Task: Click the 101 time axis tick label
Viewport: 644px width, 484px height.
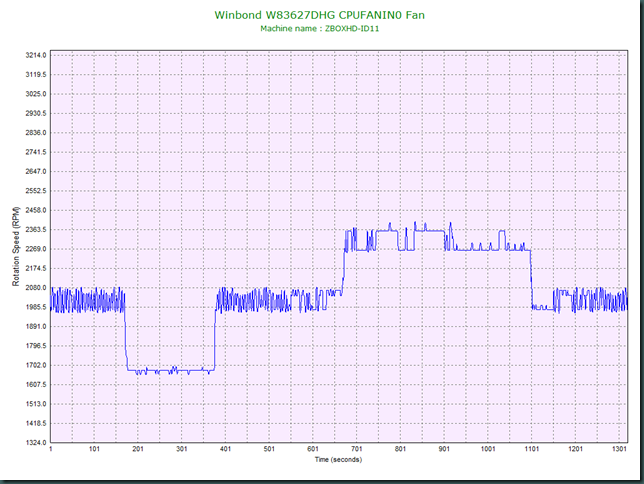Action: pos(94,449)
